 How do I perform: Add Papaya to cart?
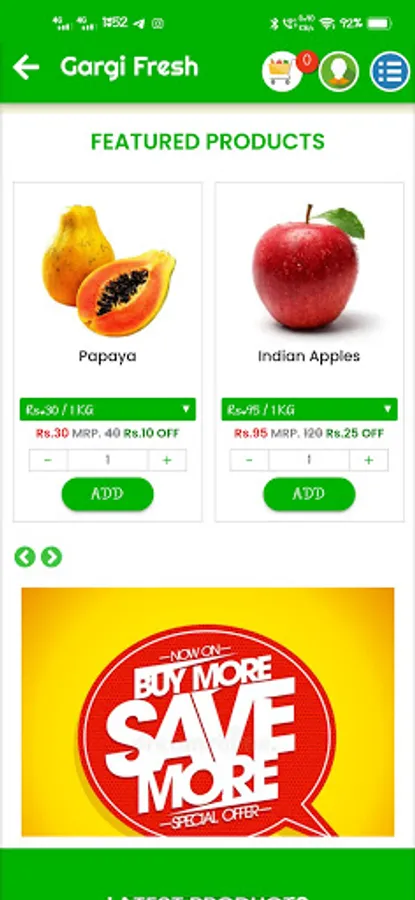tap(108, 494)
